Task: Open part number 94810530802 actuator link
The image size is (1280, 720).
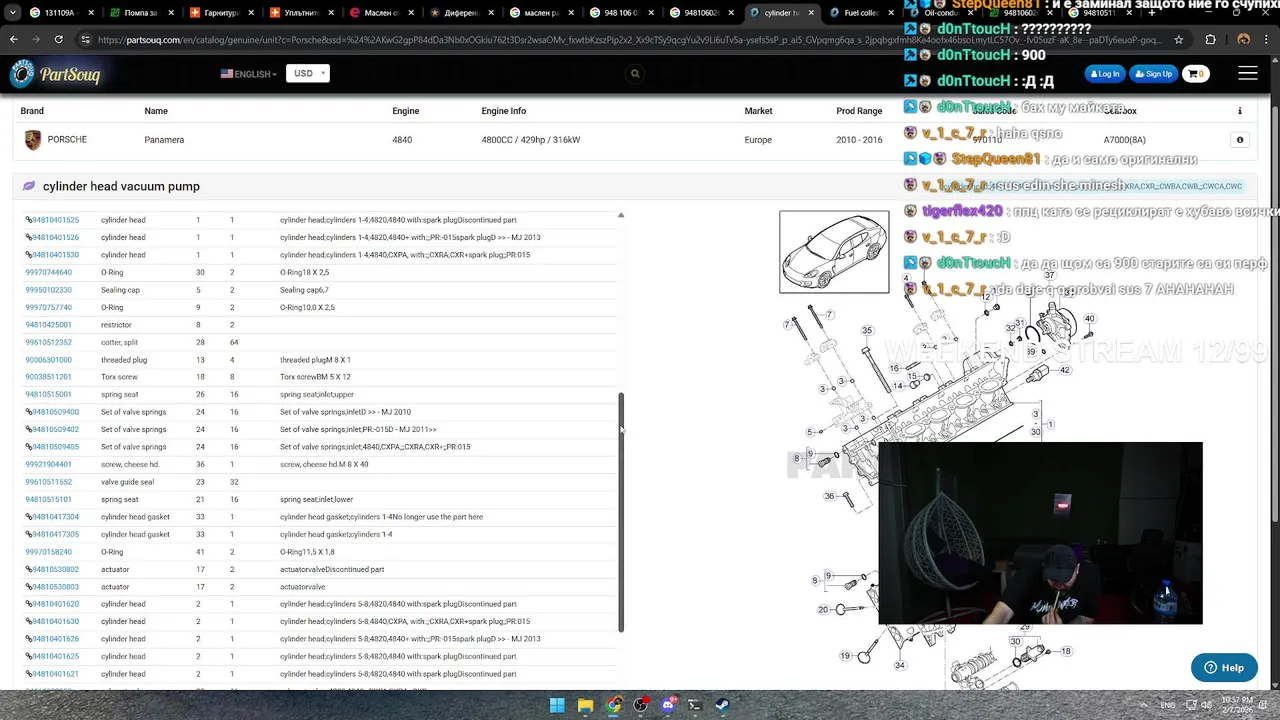Action: coord(55,569)
